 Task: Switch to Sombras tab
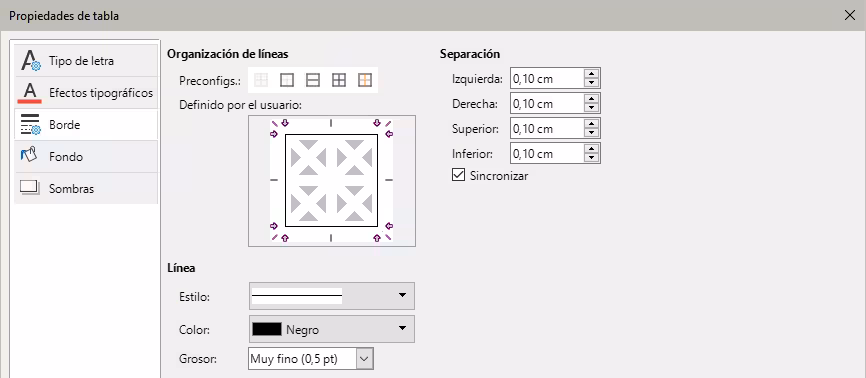click(x=86, y=188)
